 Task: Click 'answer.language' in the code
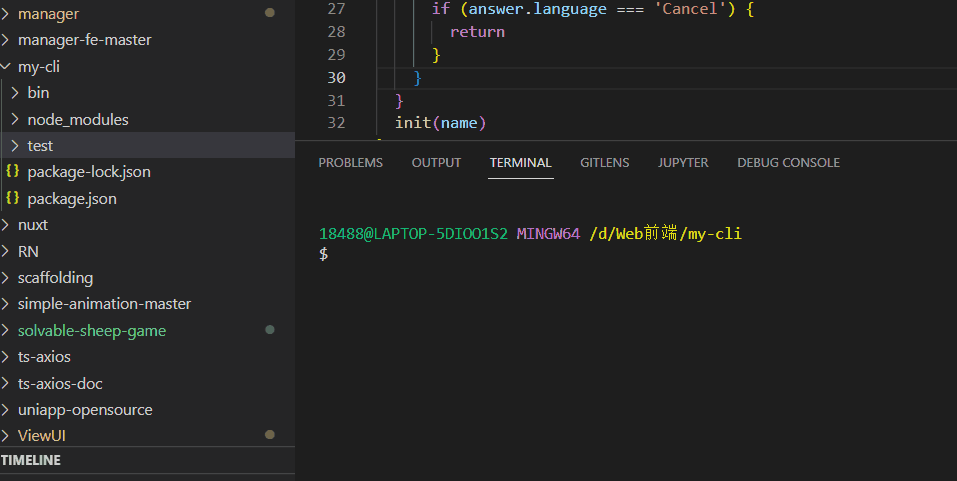[538, 9]
